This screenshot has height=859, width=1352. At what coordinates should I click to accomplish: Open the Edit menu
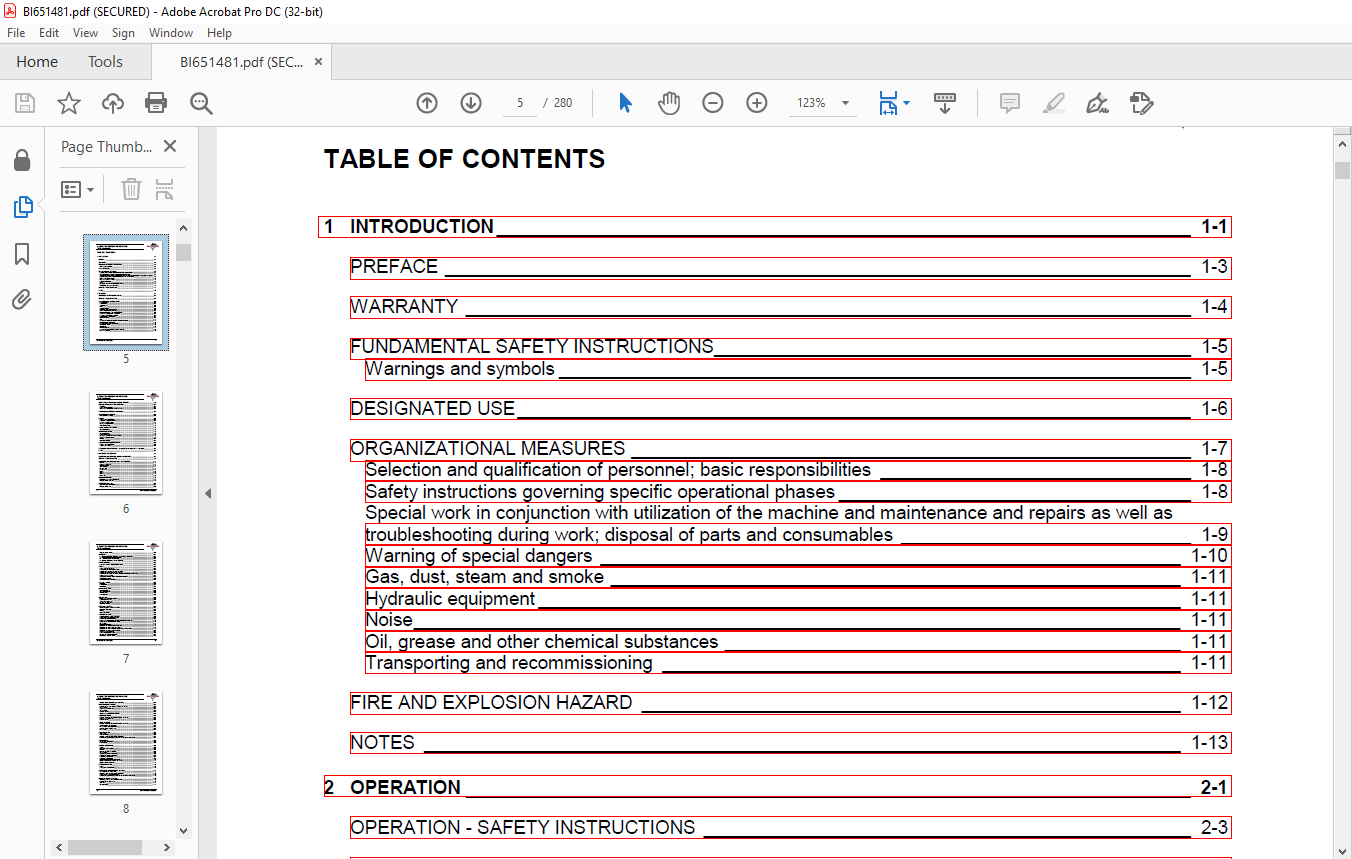(x=49, y=33)
